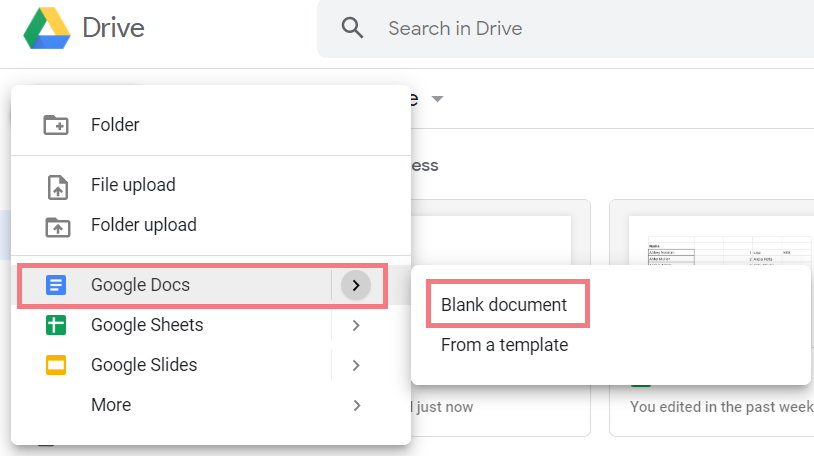Screen dimensions: 814x456
Task: Expand the More submenu chevron
Action: pyautogui.click(x=357, y=406)
